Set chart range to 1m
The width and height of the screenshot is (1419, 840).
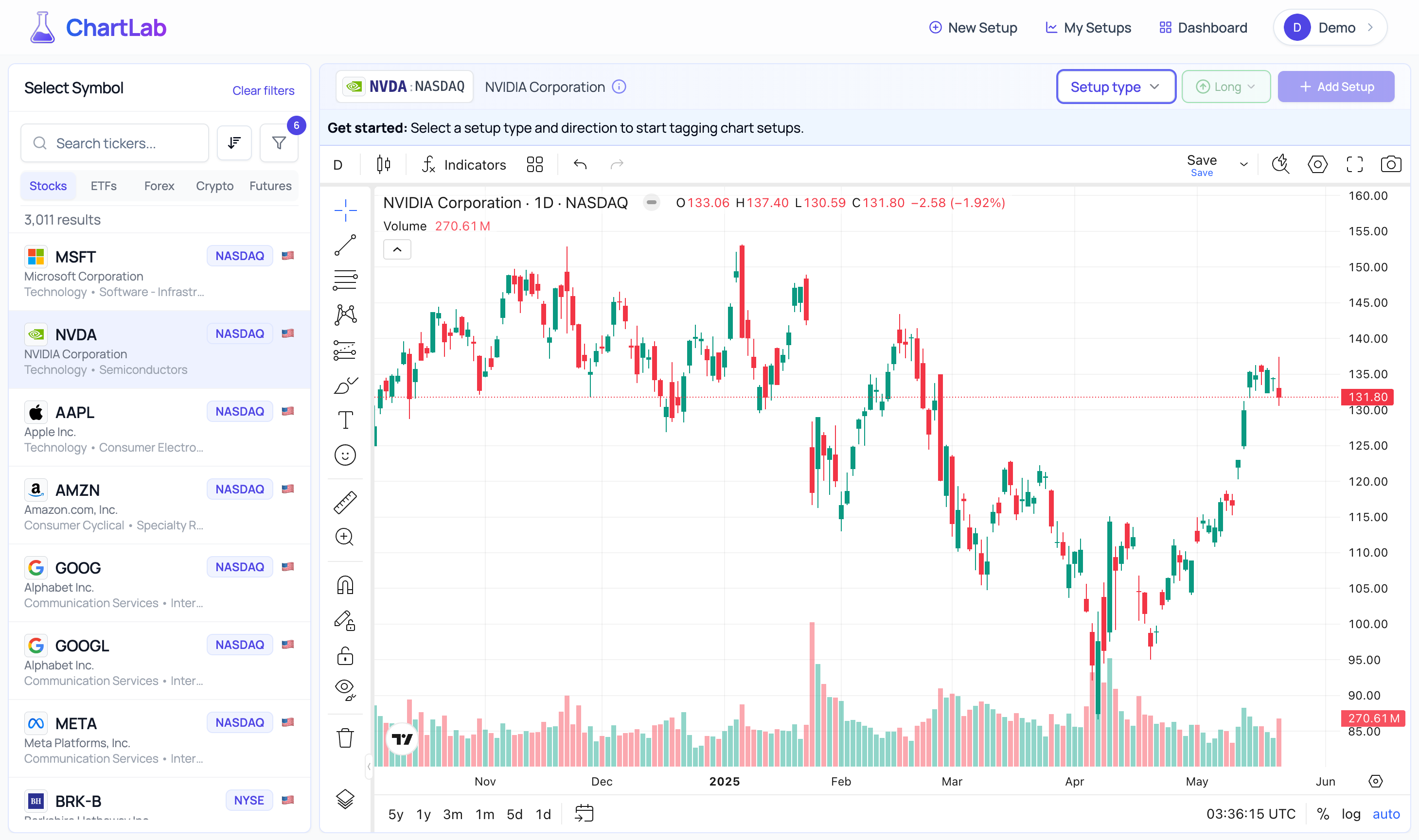(485, 814)
